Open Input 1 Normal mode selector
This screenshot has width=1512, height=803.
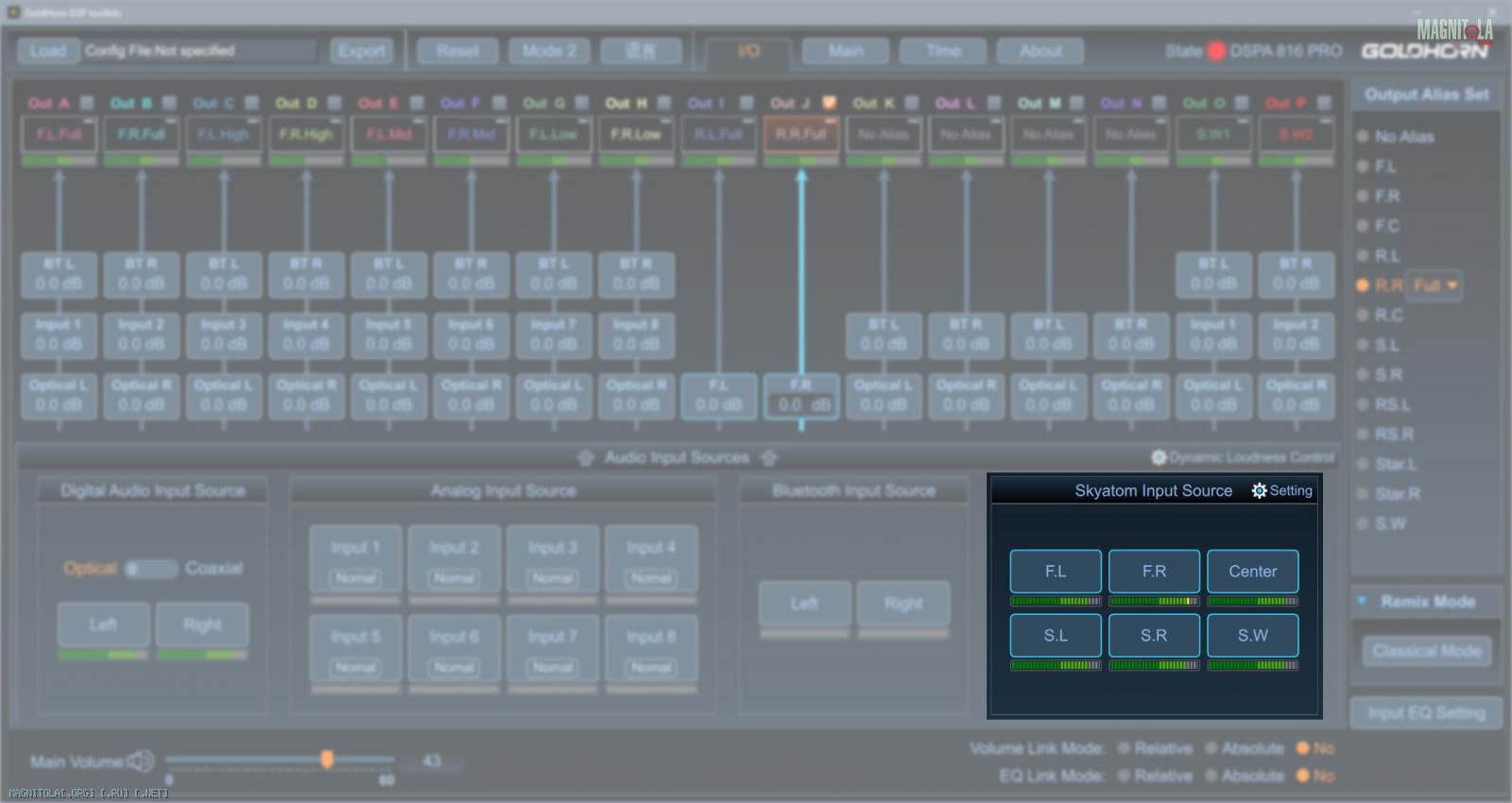pos(355,577)
